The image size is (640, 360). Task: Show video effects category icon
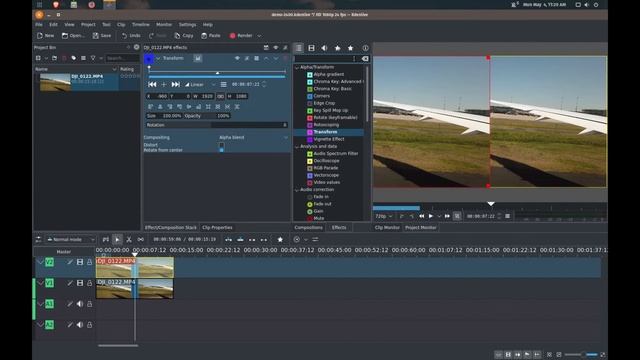tap(311, 48)
